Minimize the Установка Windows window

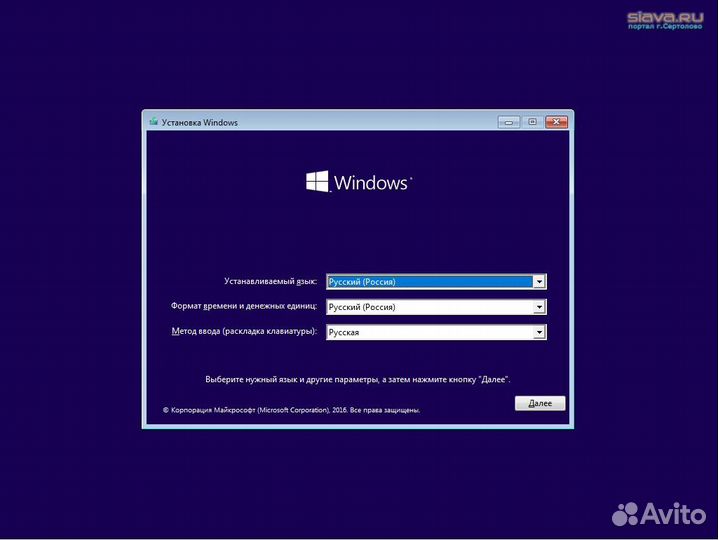[509, 122]
